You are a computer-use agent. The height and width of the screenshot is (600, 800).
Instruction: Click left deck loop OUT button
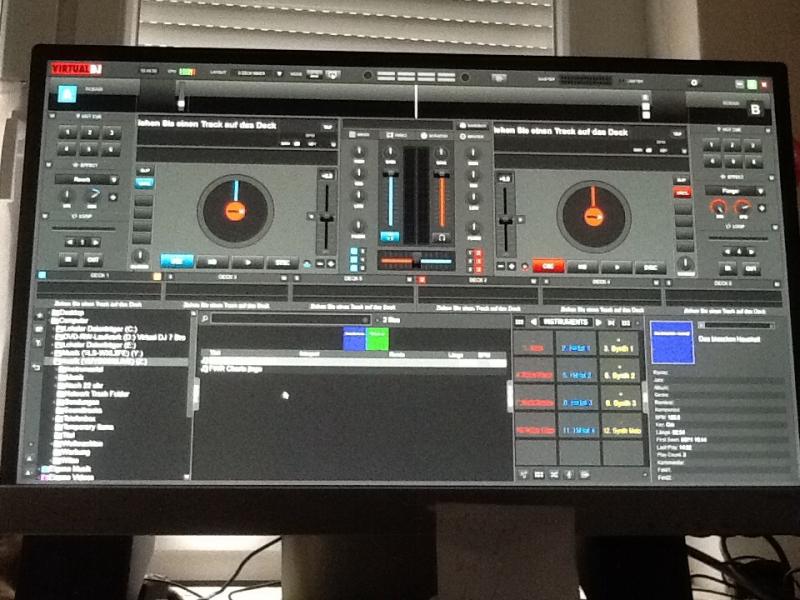(93, 260)
